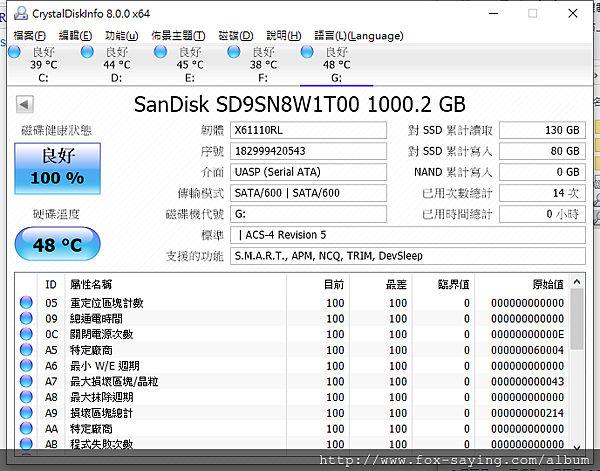The height and width of the screenshot is (471, 600).
Task: Click the status circle for attribute 05
Action: click(26, 303)
